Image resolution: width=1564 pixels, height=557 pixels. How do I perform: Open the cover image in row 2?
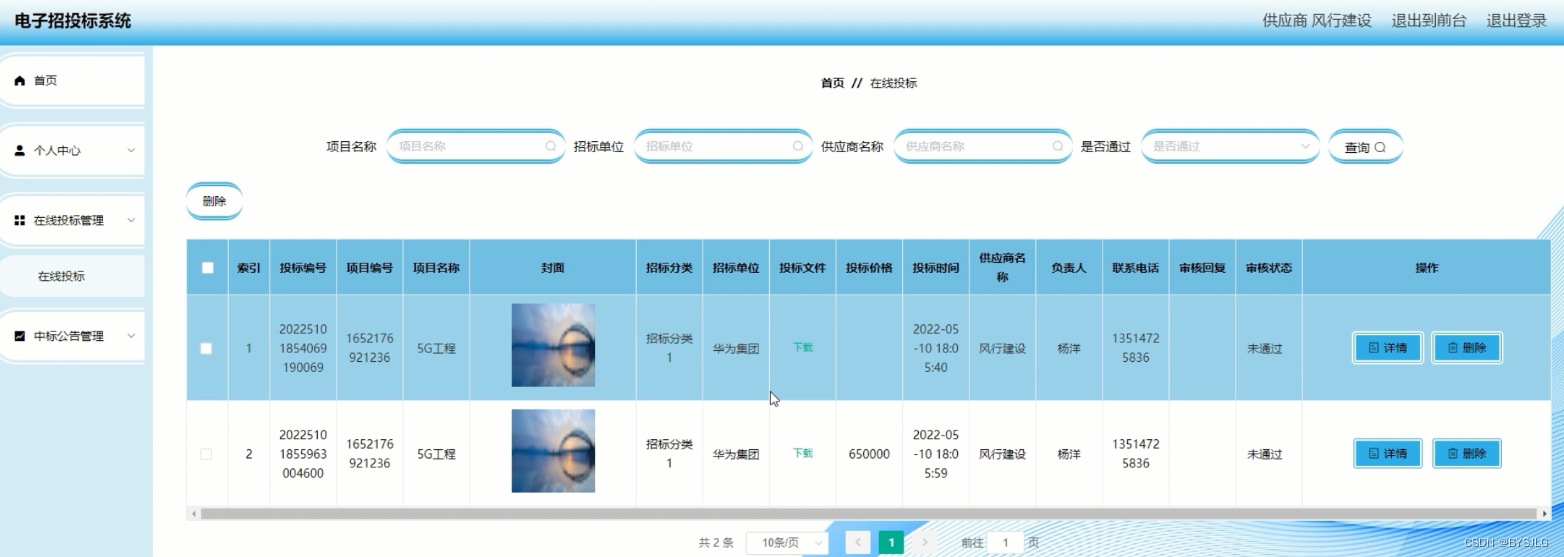[x=553, y=451]
